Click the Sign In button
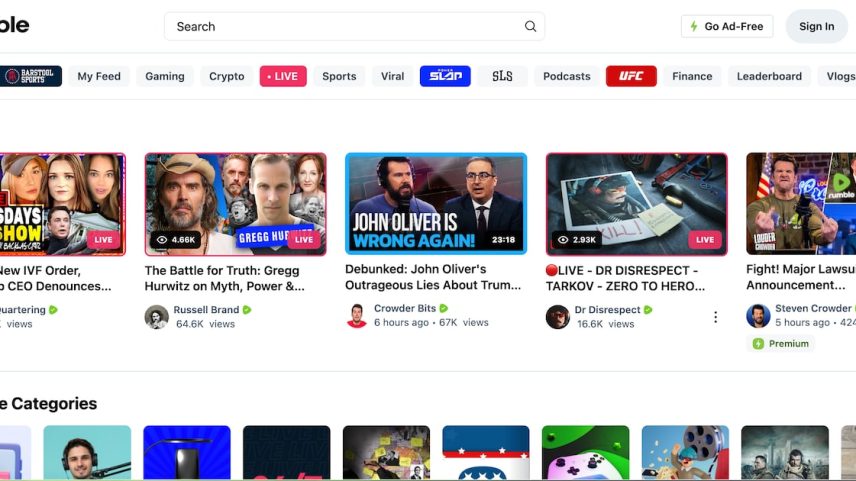The width and height of the screenshot is (856, 481). [x=817, y=26]
